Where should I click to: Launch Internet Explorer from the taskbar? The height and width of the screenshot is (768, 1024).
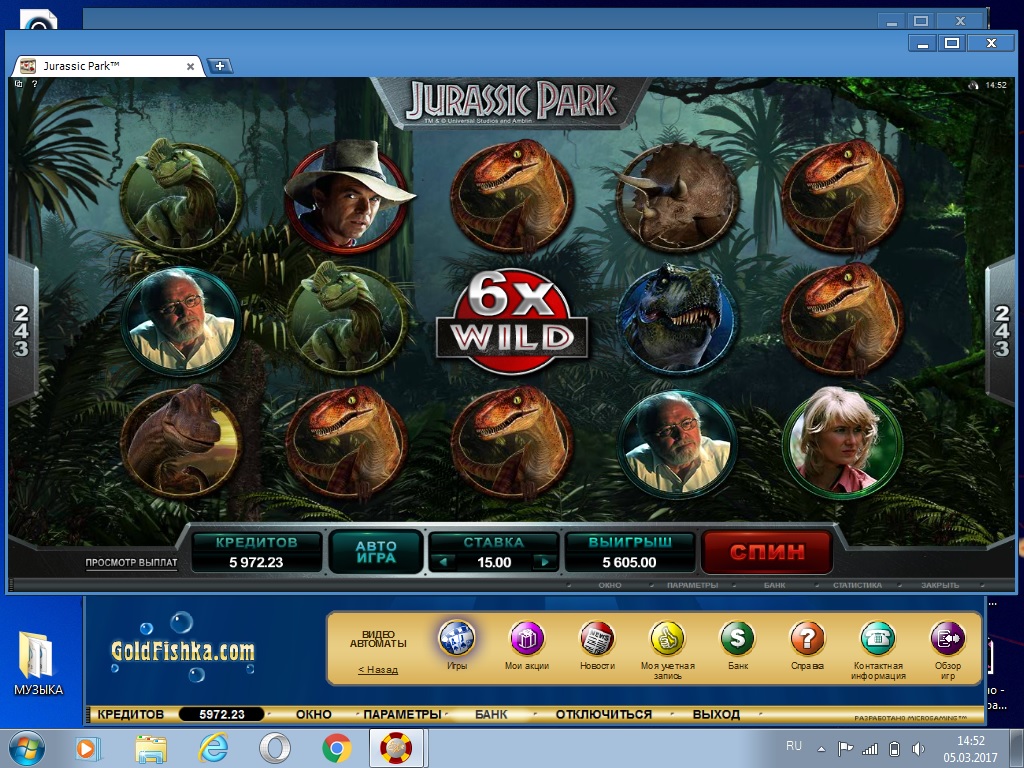213,748
